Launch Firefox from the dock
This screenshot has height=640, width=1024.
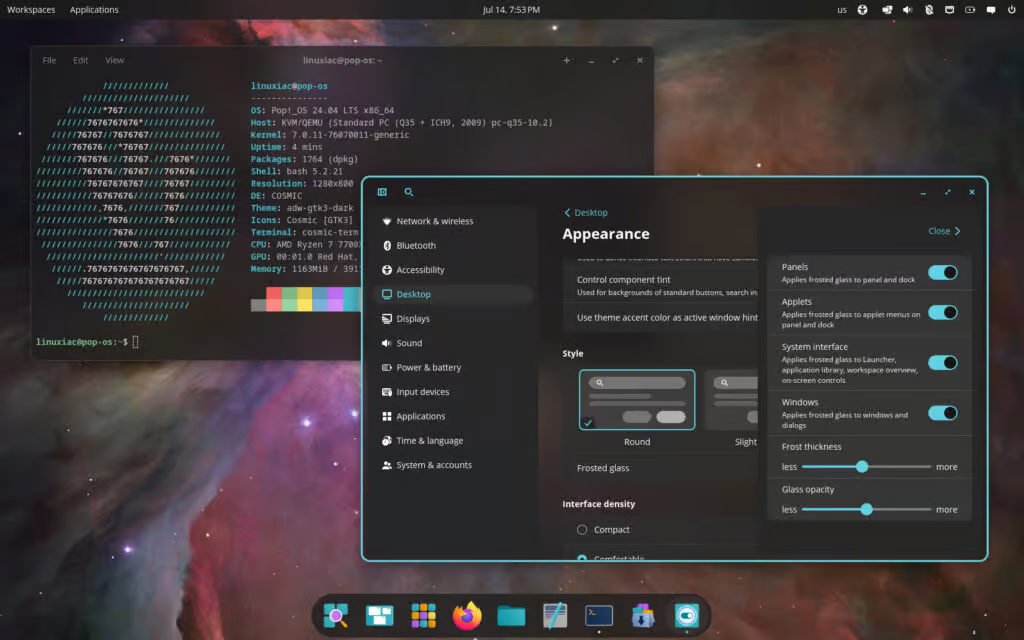coord(467,615)
